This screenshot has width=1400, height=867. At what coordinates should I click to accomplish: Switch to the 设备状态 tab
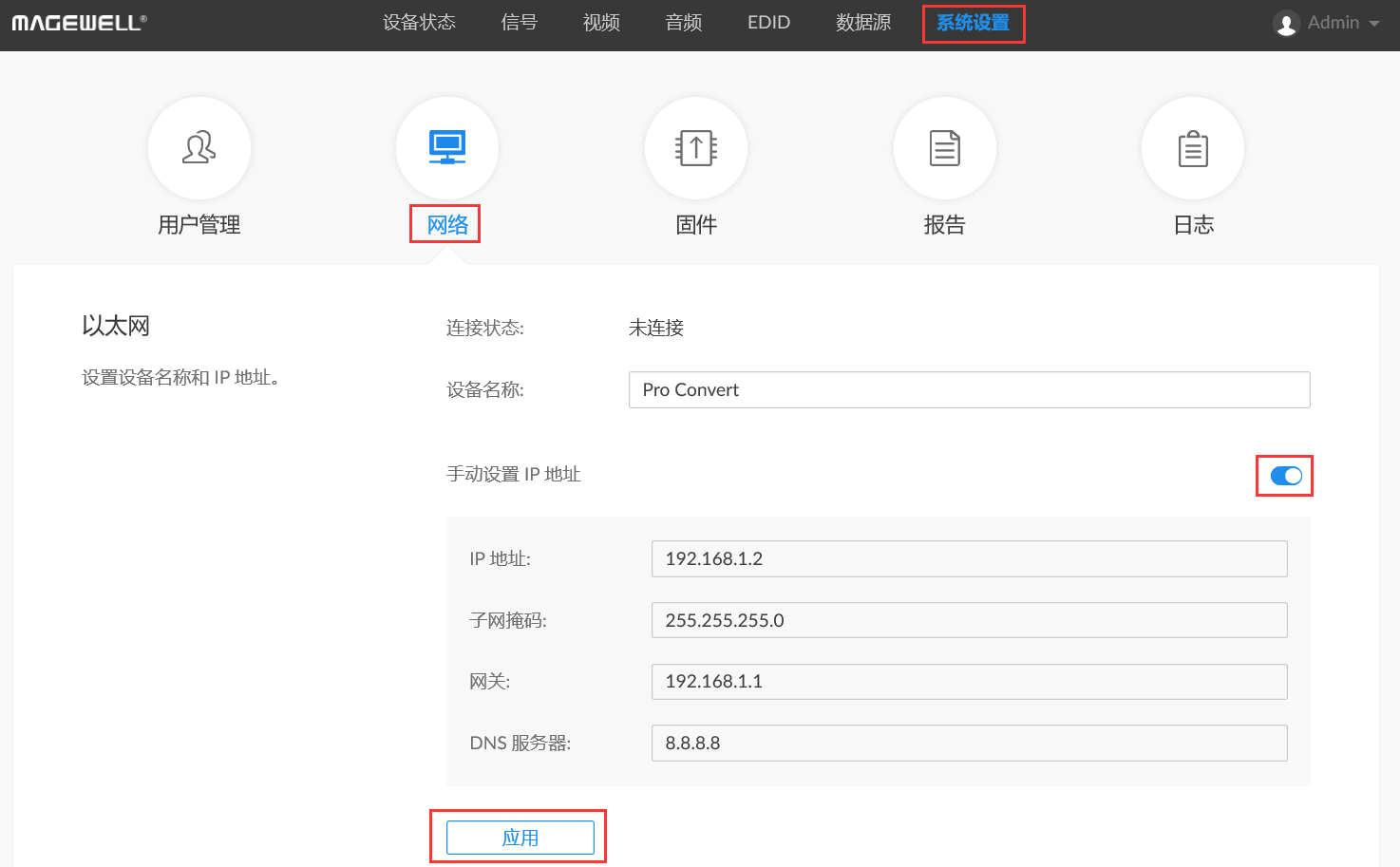point(419,23)
